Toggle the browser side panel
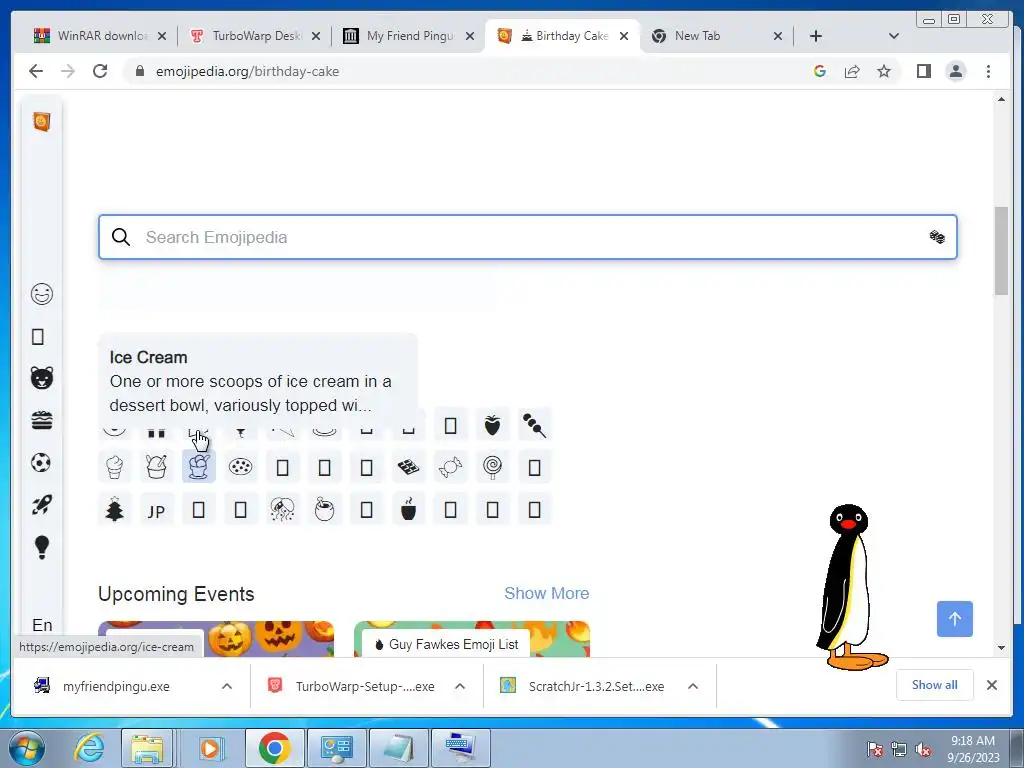Screen dimensions: 1024x768 coord(923,71)
